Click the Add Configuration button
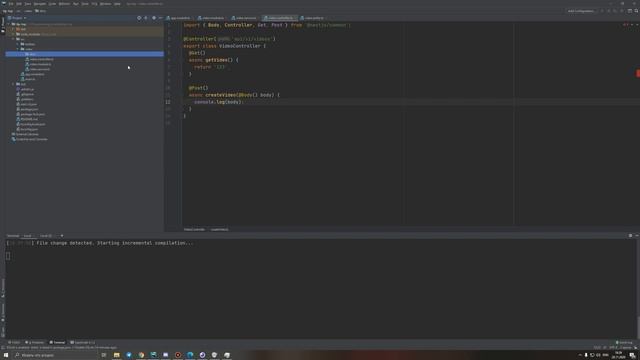Image resolution: width=640 pixels, height=360 pixels. pyautogui.click(x=581, y=11)
